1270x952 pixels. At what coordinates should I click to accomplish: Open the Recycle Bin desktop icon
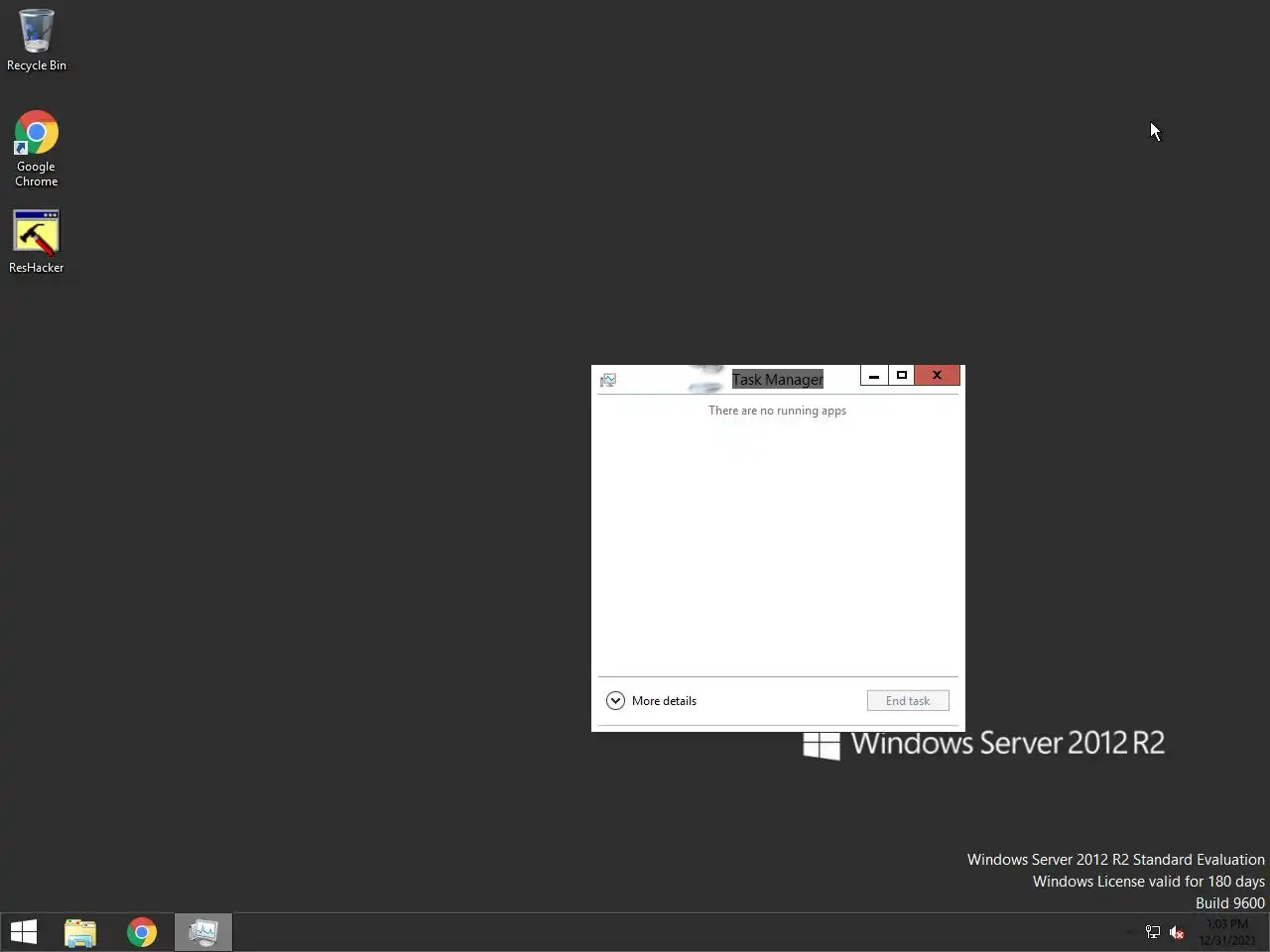pos(37,40)
